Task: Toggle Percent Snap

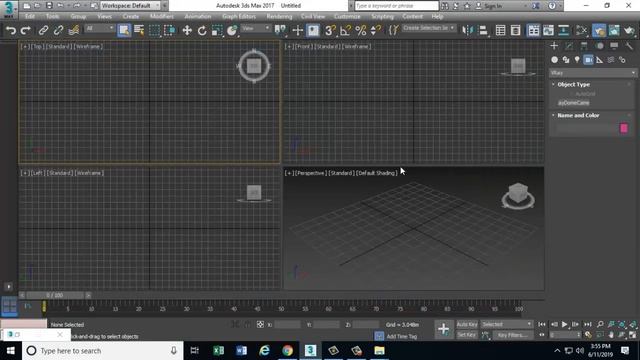Action: pyautogui.click(x=360, y=30)
